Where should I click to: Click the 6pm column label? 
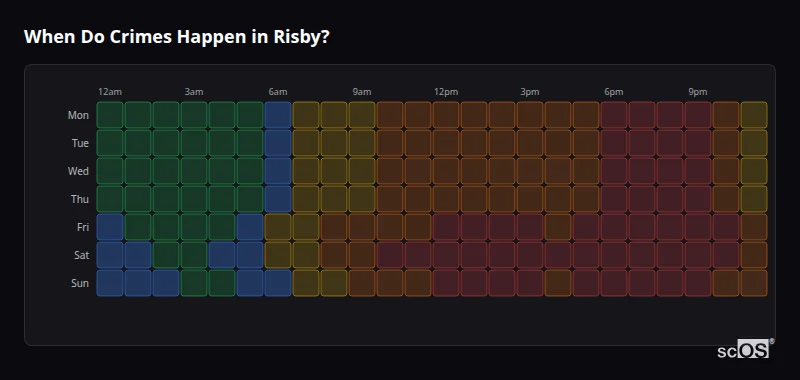click(614, 92)
